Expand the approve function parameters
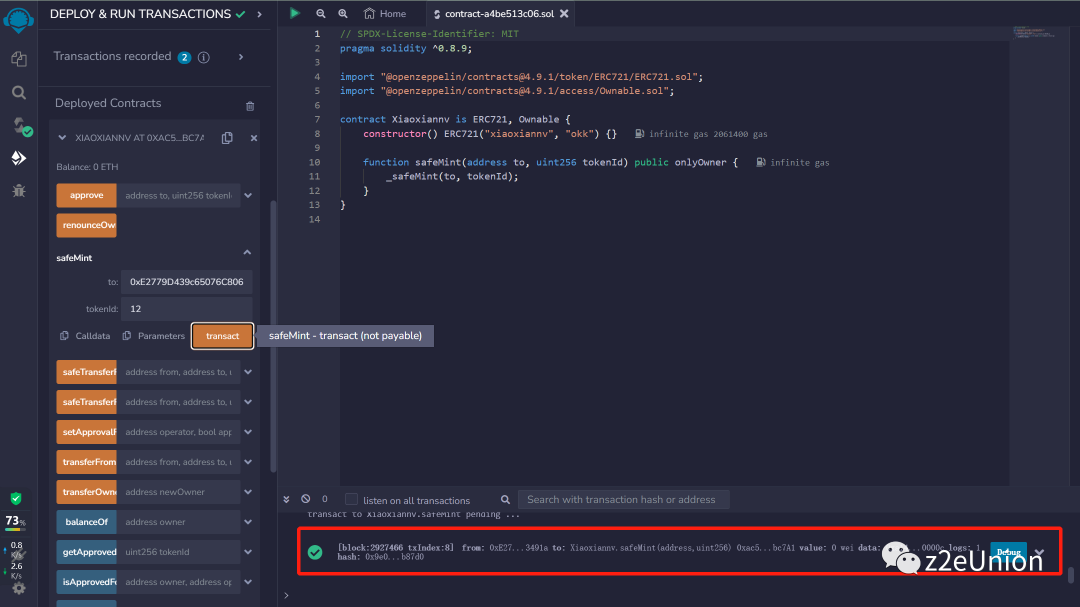 coord(248,195)
